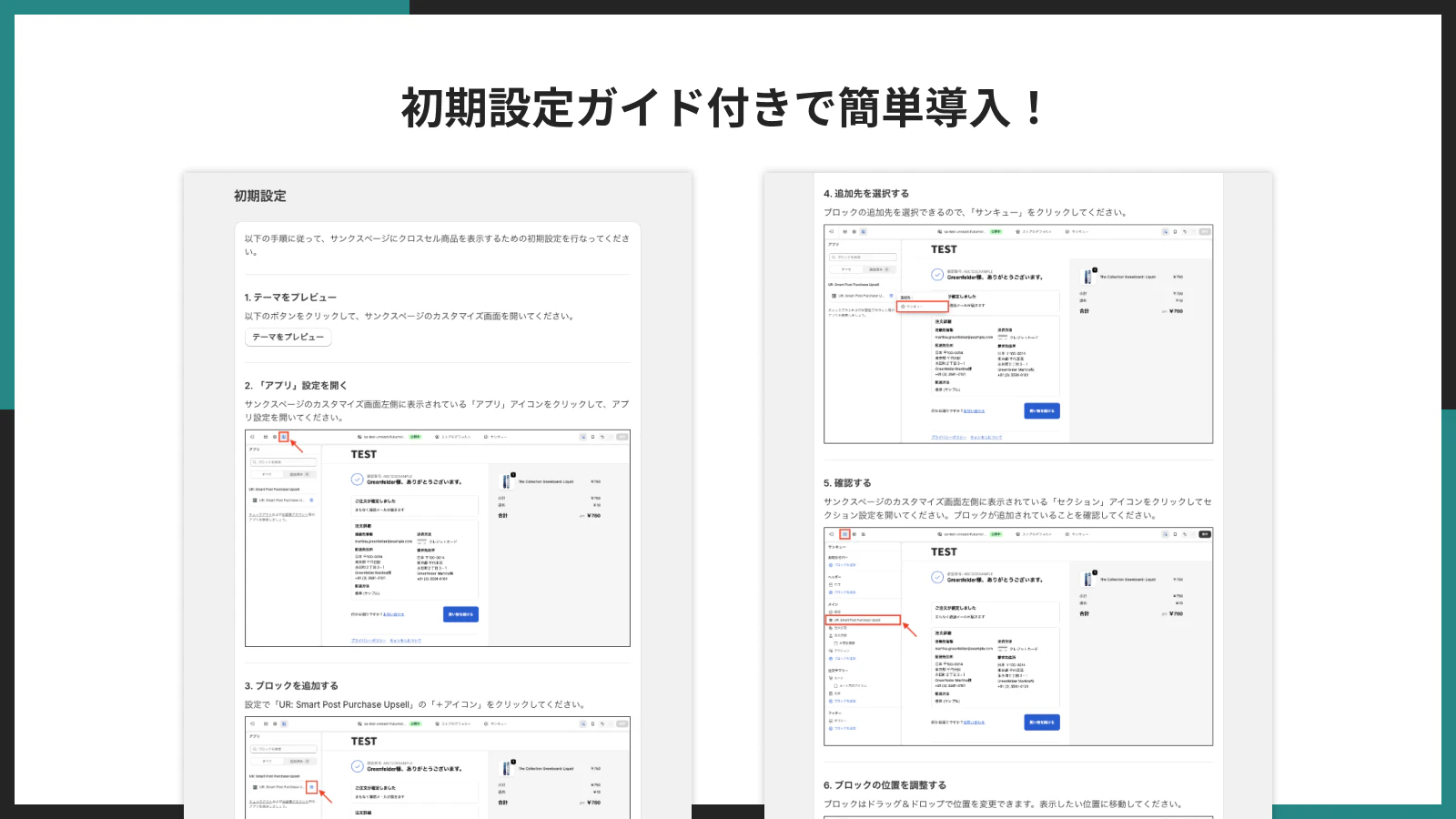Screen dimensions: 1456x819
Task: Open the Apps icon in step 3 screenshot
Action: pyautogui.click(x=284, y=724)
